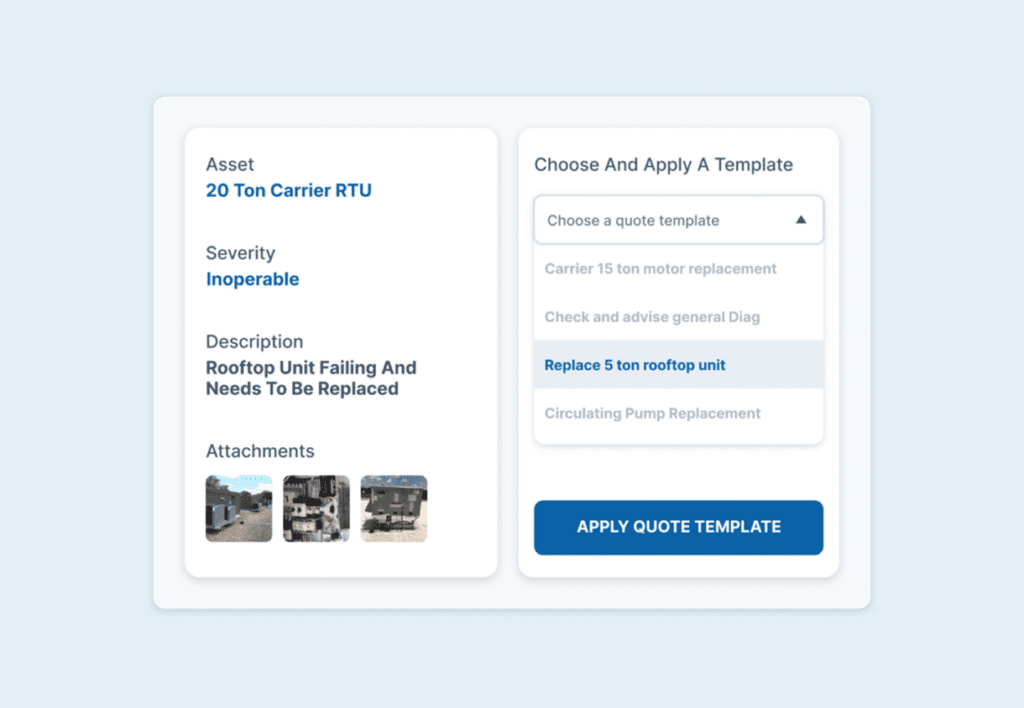Pick 'Circulating Pump Replacement' from the list
This screenshot has width=1024, height=708.
pos(653,413)
